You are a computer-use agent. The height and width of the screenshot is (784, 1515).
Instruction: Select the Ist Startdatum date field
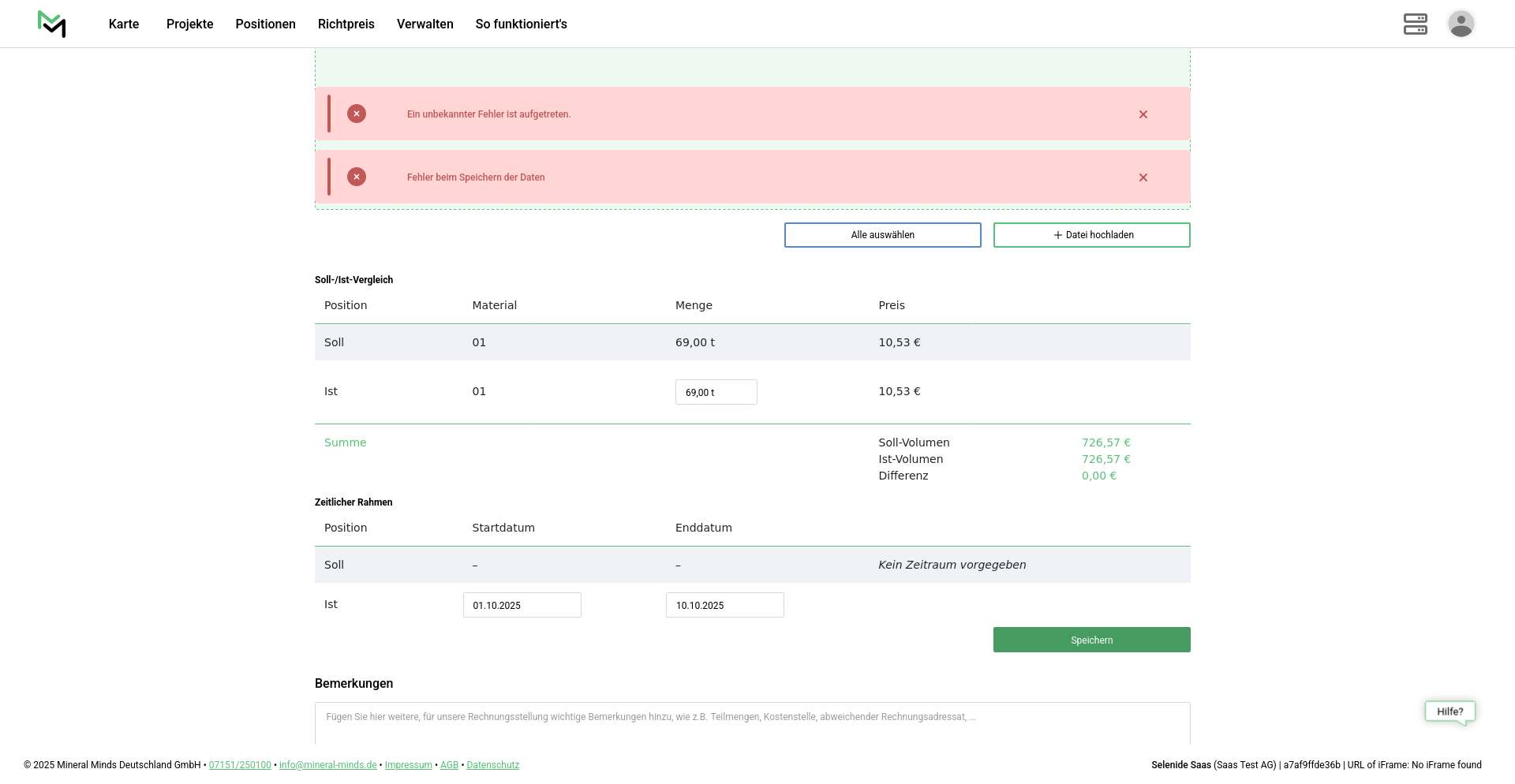pyautogui.click(x=522, y=605)
